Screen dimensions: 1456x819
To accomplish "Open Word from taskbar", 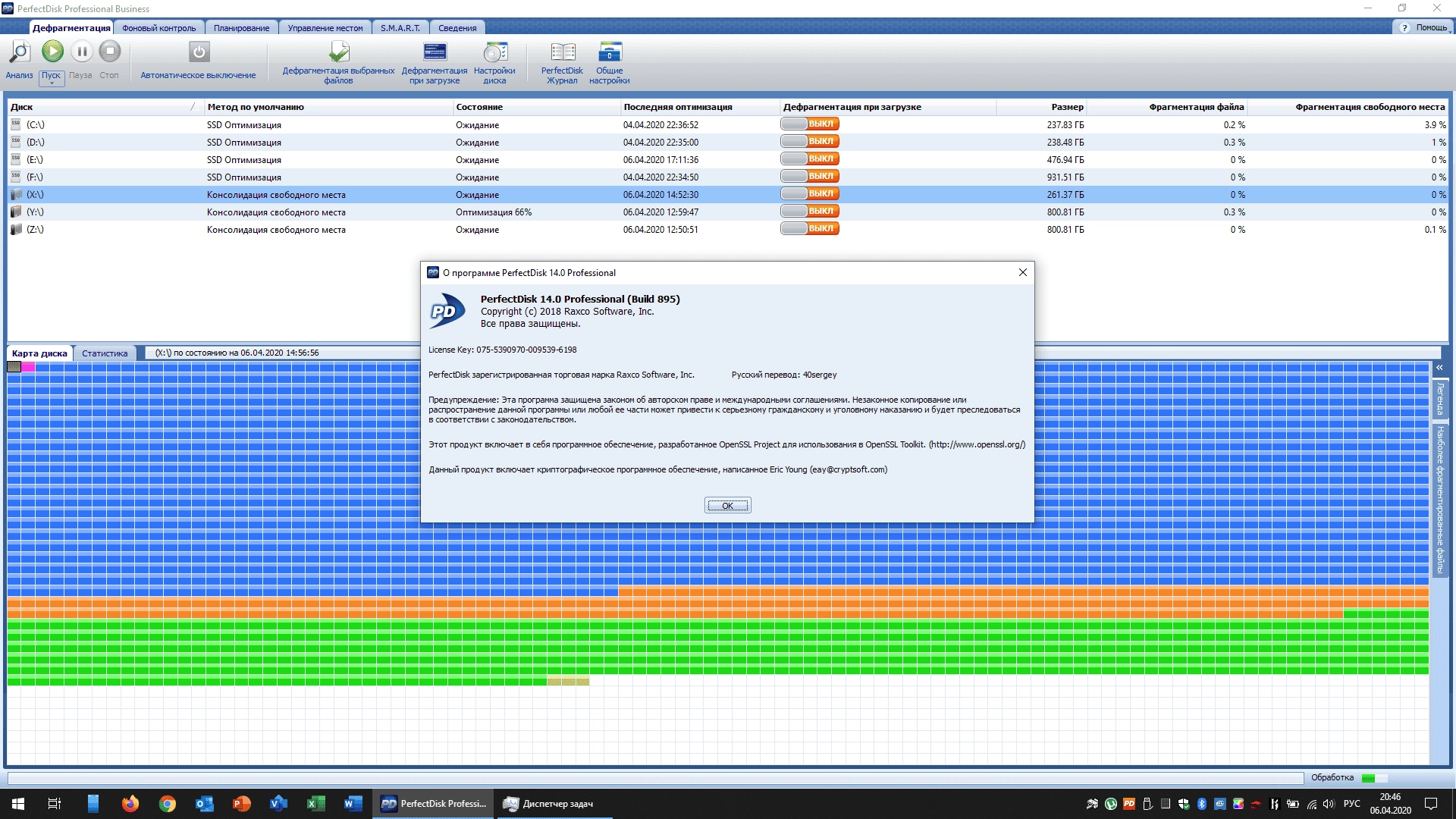I will point(353,804).
